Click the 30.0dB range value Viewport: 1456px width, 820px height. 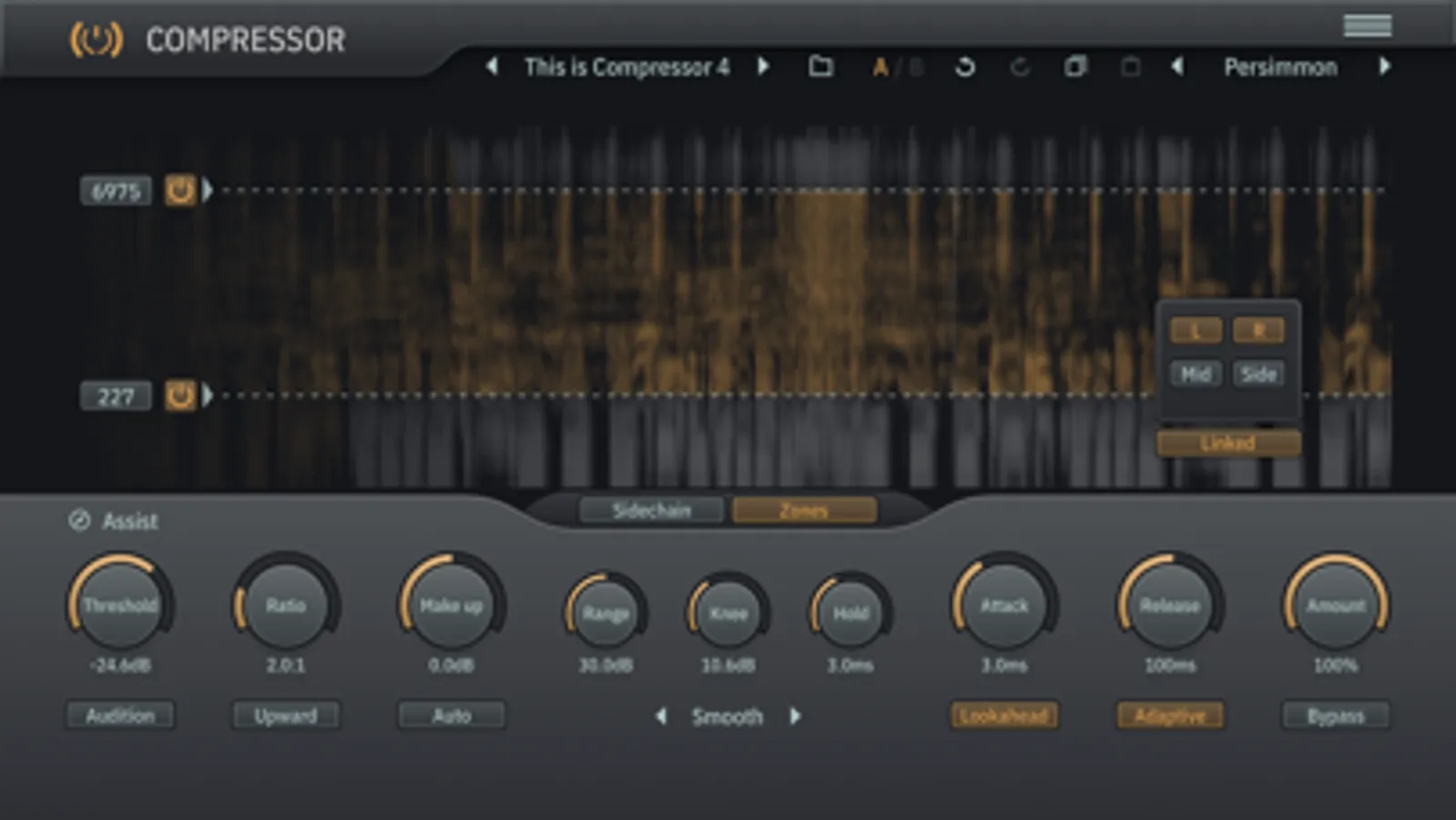pyautogui.click(x=606, y=666)
